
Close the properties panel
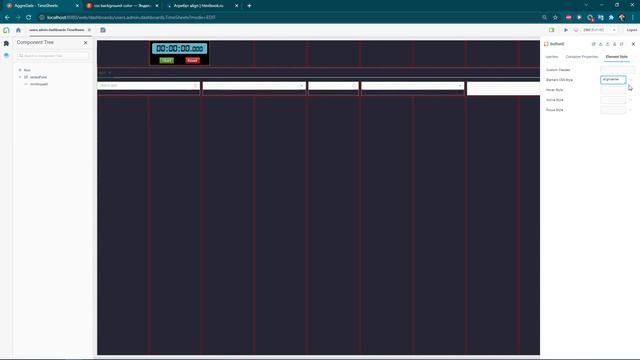[633, 44]
